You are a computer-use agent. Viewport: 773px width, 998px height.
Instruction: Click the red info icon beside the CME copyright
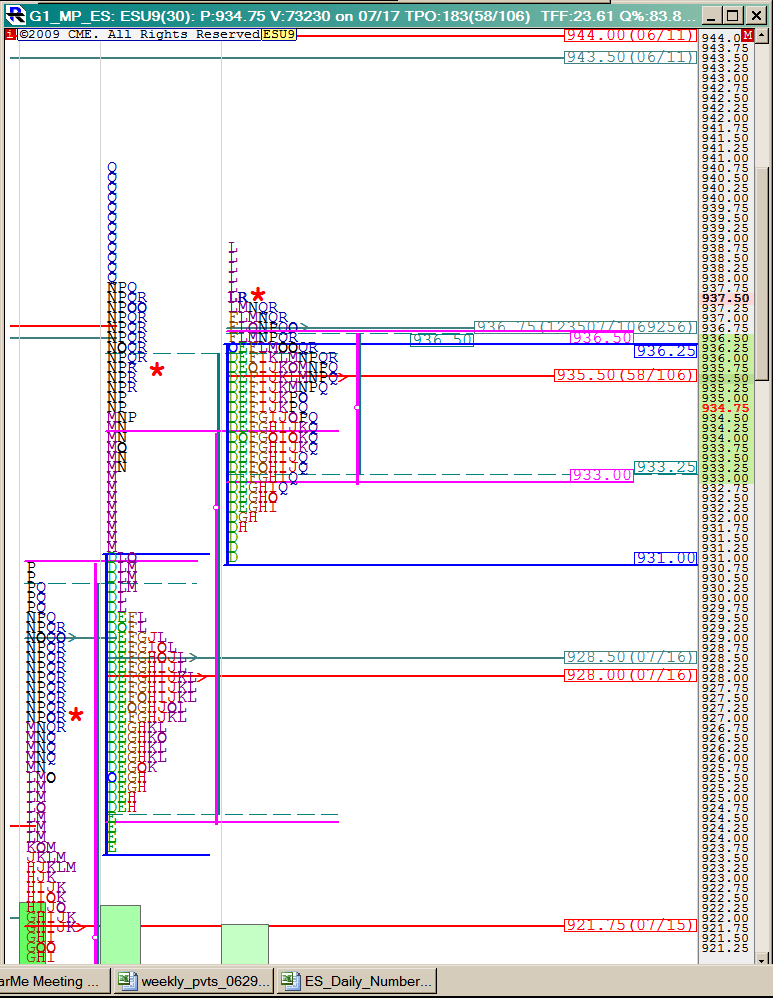10,34
